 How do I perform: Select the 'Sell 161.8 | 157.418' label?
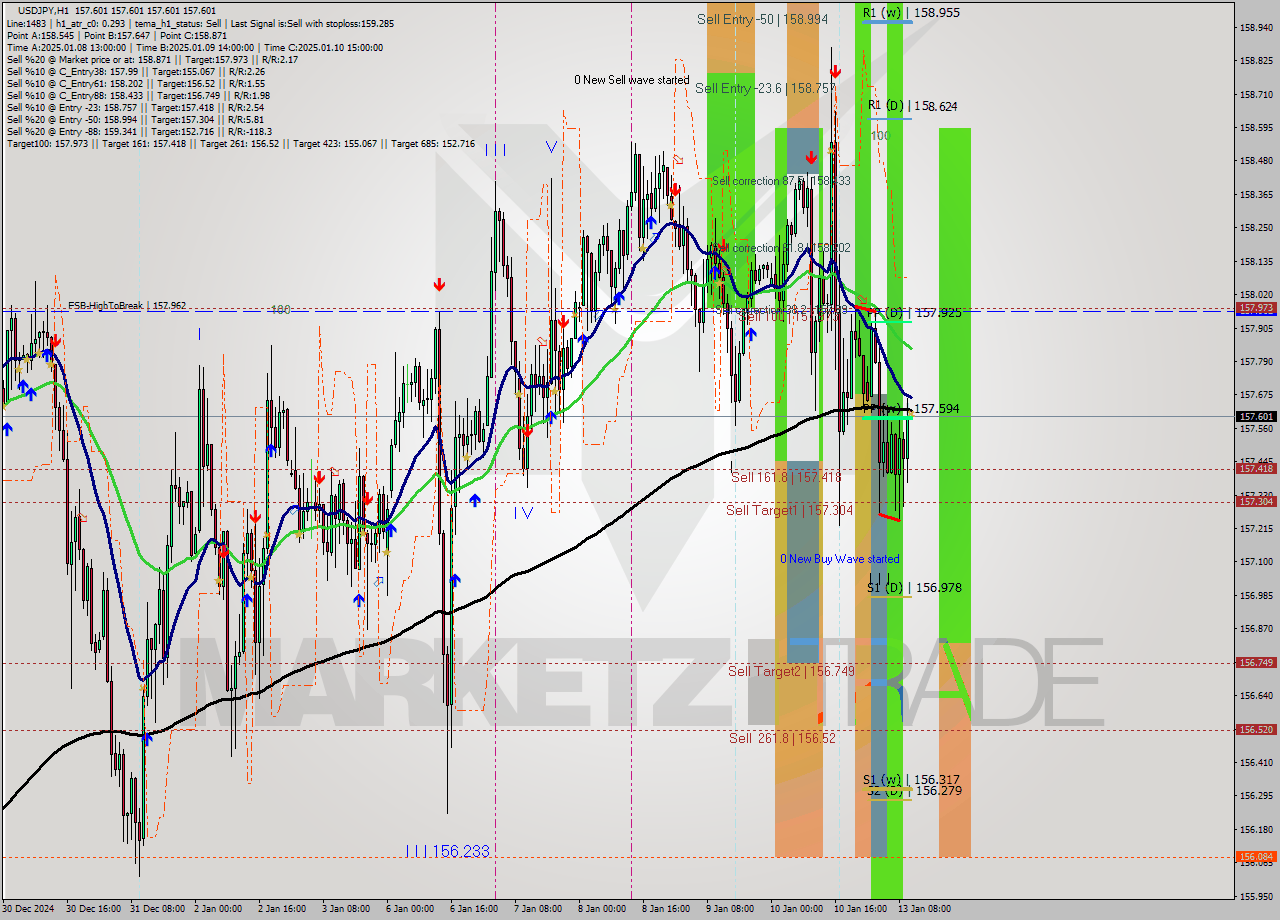[x=786, y=478]
